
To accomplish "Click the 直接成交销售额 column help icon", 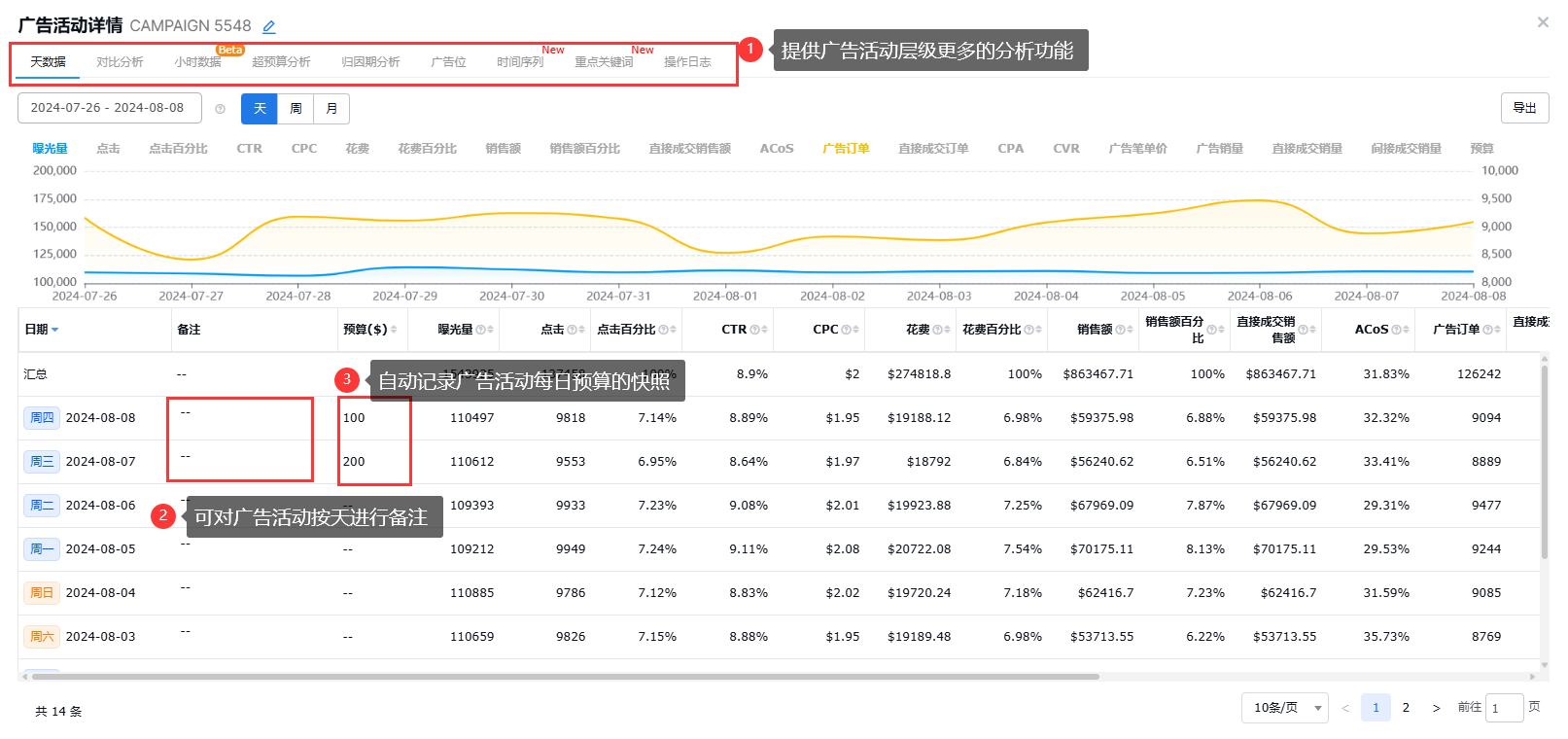I will tap(1303, 330).
